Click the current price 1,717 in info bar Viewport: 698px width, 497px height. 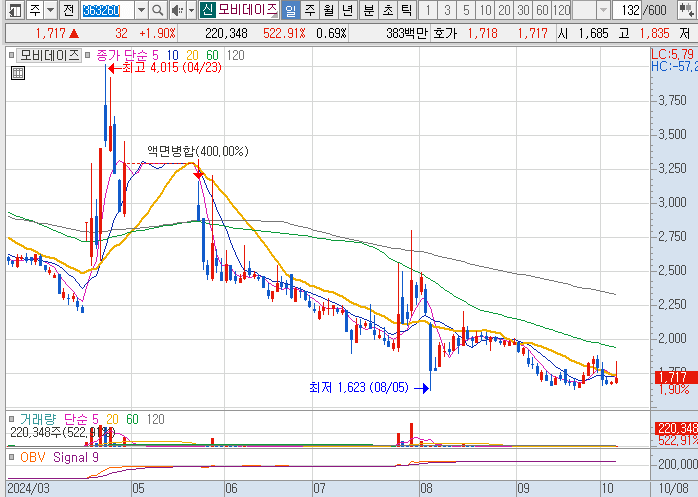pos(50,33)
